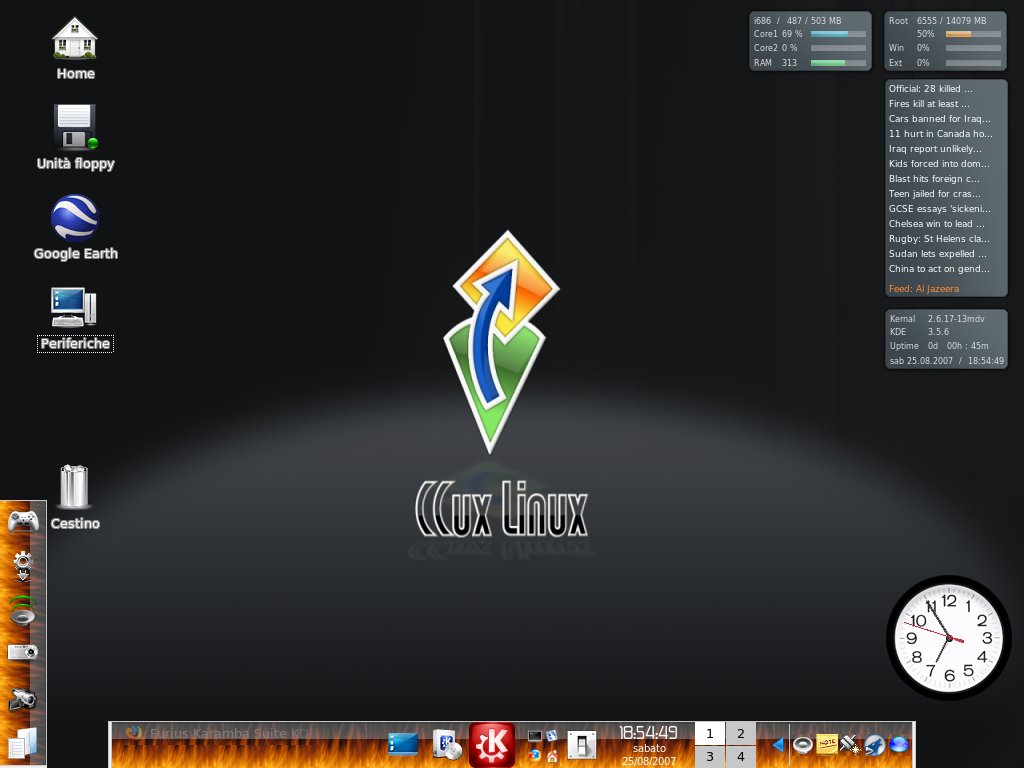
Task: Open headline '11 hurt in Canada ho...'
Action: click(940, 134)
